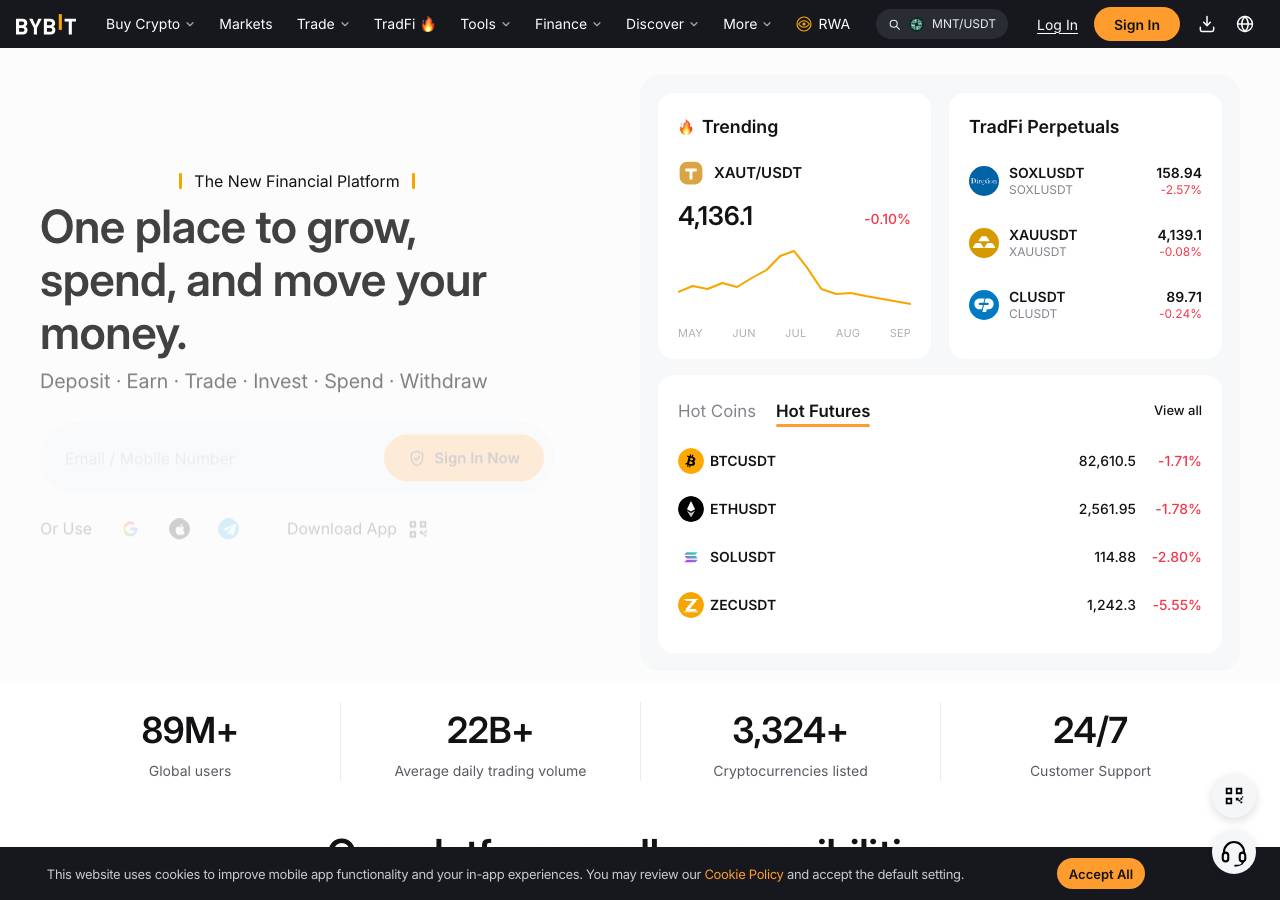Click the Log In link
Viewport: 1280px width, 900px height.
click(x=1057, y=25)
